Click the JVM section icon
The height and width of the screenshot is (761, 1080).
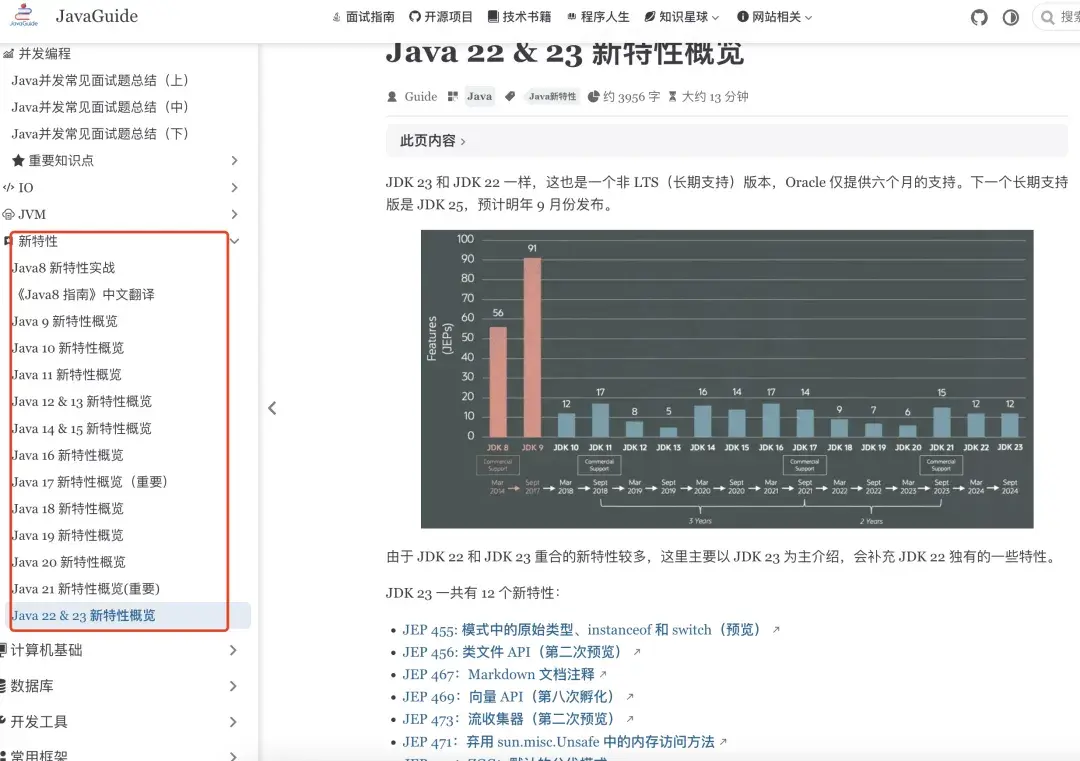point(9,214)
